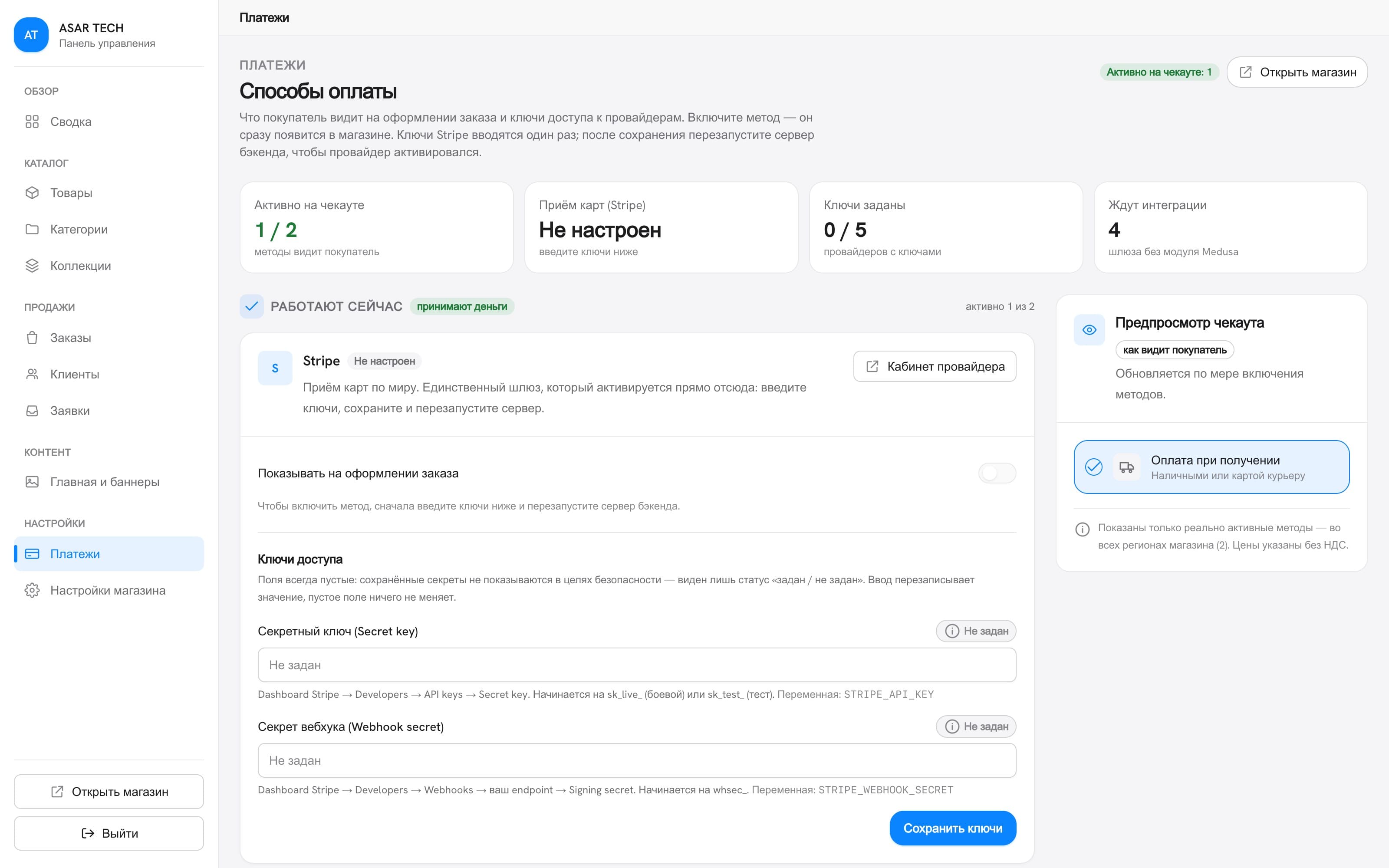This screenshot has width=1389, height=868.
Task: Click the blue checkmark icon beside РАБОТАЮТ СЕЙЧАС
Action: click(251, 306)
